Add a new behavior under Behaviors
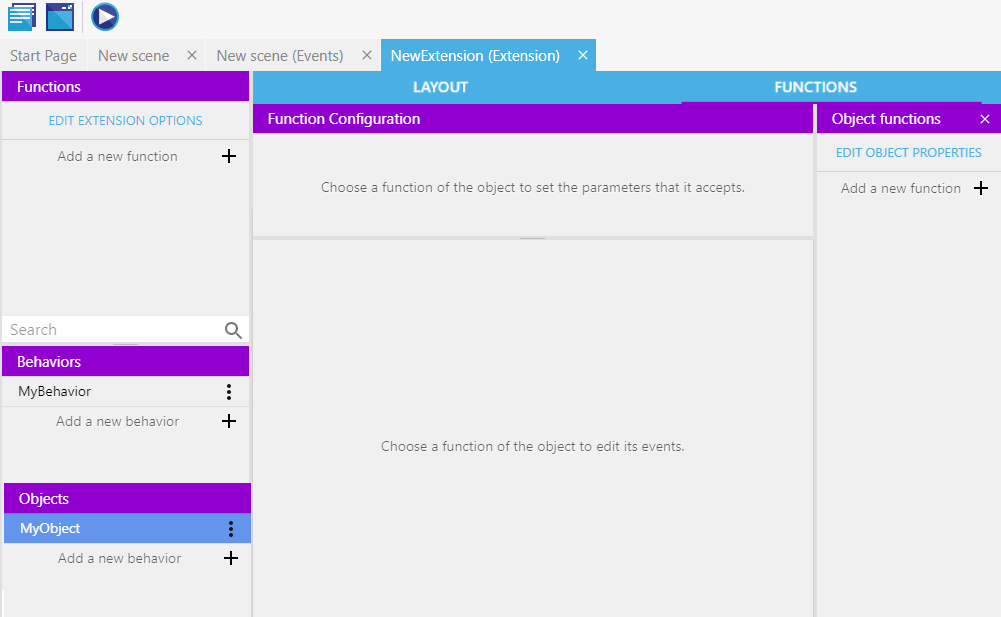 coord(228,421)
